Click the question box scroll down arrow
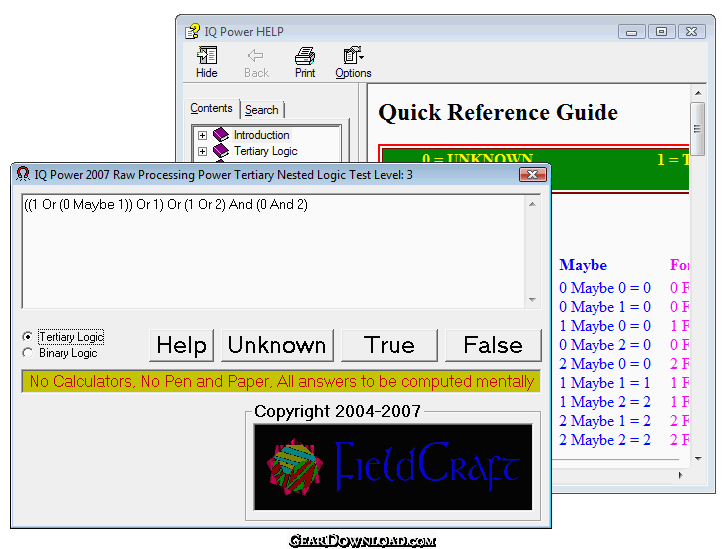The height and width of the screenshot is (549, 725). pyautogui.click(x=532, y=300)
